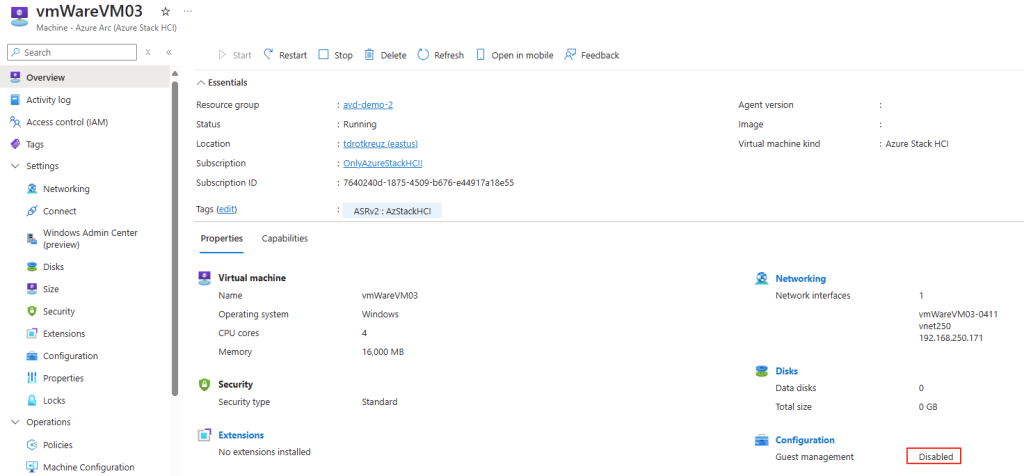Image resolution: width=1024 pixels, height=476 pixels.
Task: Click the Standard security type value
Action: tap(379, 402)
